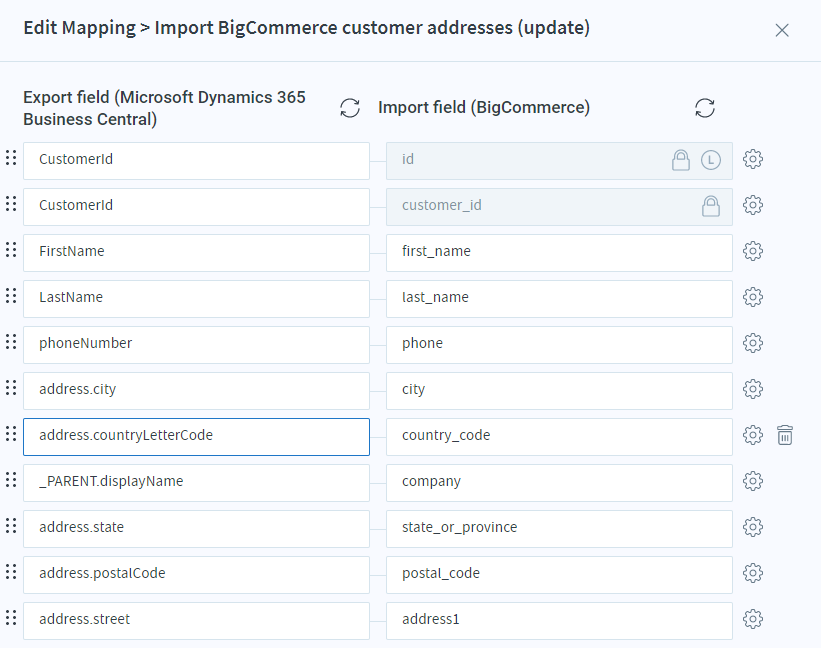Open settings gear for first_name mapping

click(x=752, y=251)
